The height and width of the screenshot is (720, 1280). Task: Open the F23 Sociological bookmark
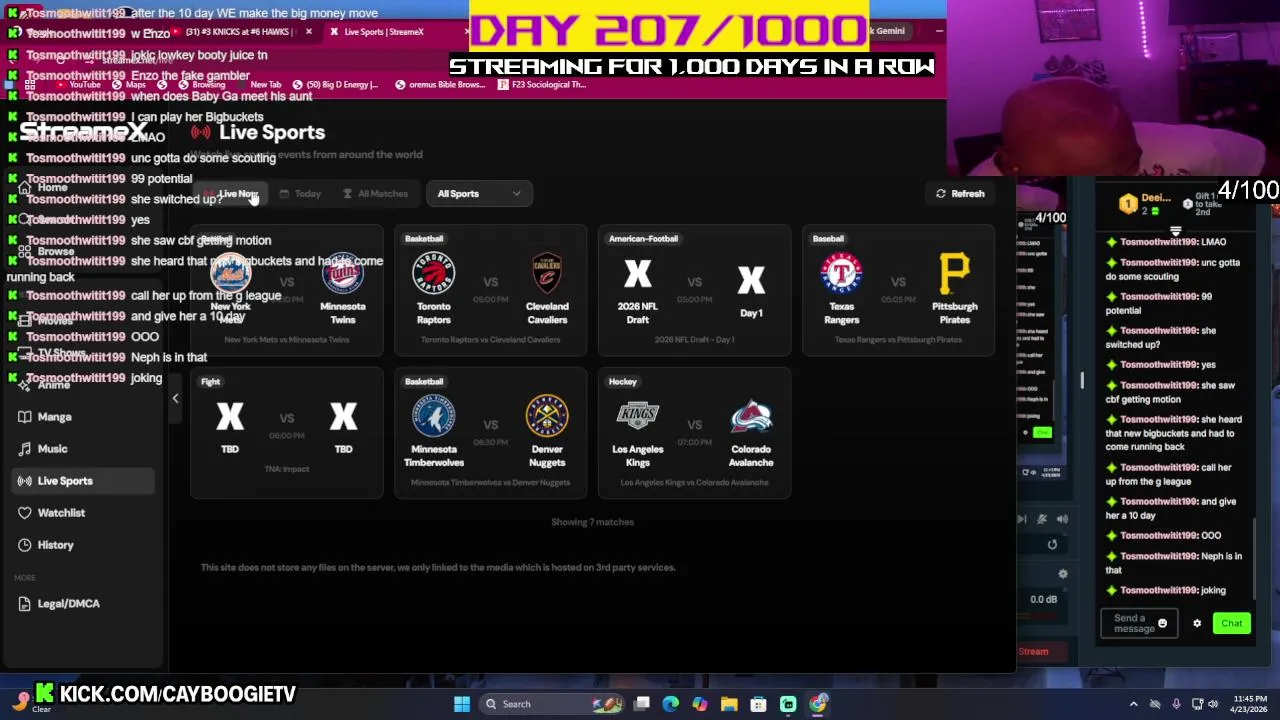point(540,85)
